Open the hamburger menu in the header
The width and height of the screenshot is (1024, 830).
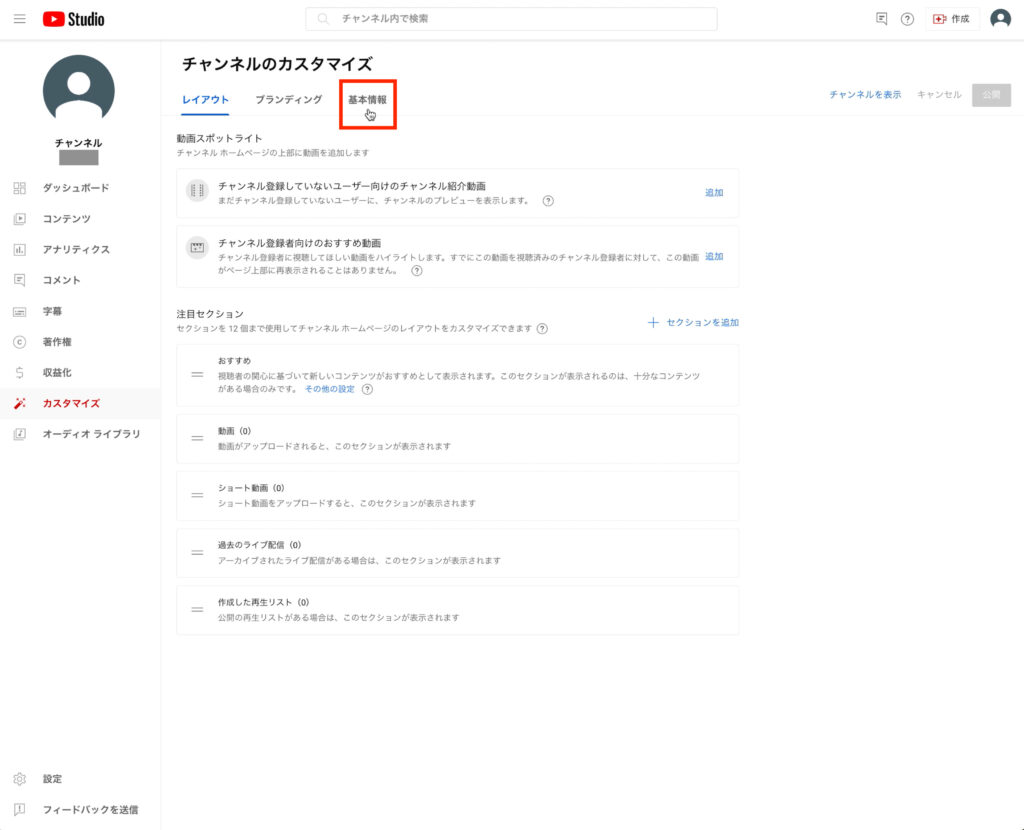pyautogui.click(x=19, y=19)
